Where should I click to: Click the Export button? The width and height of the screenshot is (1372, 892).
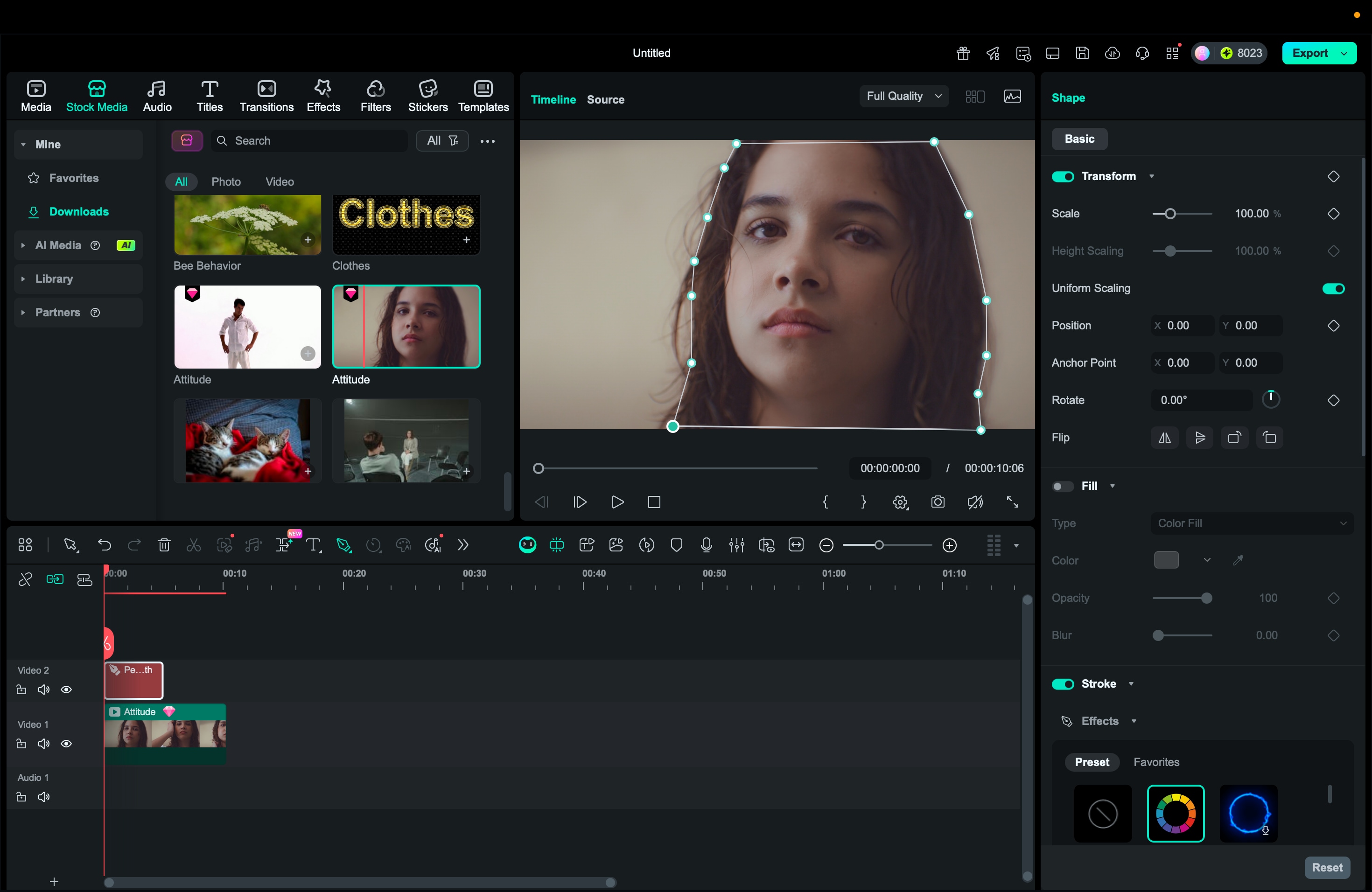pyautogui.click(x=1310, y=53)
